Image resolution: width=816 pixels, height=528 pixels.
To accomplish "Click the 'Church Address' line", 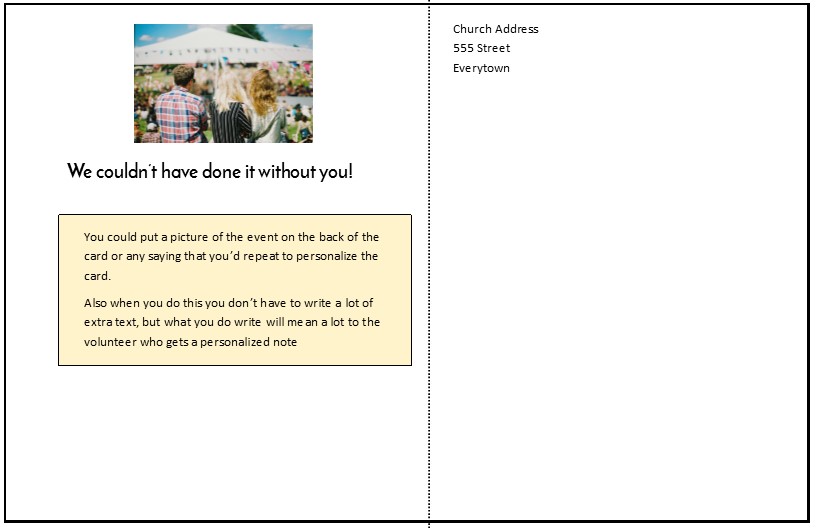I will click(x=495, y=29).
